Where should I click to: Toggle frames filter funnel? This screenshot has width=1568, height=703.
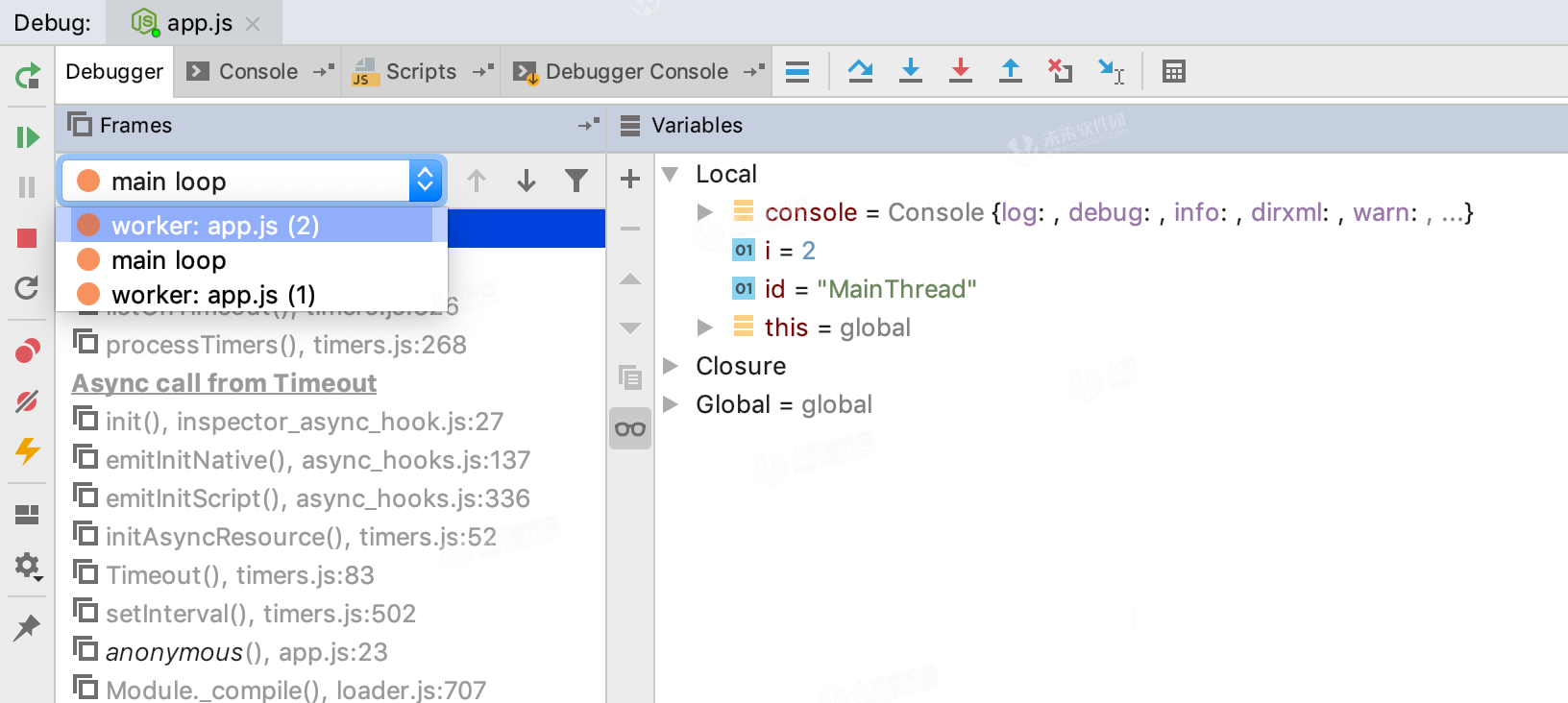click(576, 181)
